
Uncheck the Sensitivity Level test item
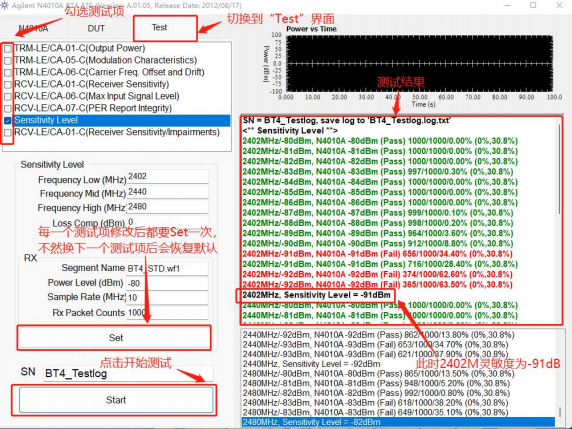click(x=8, y=120)
